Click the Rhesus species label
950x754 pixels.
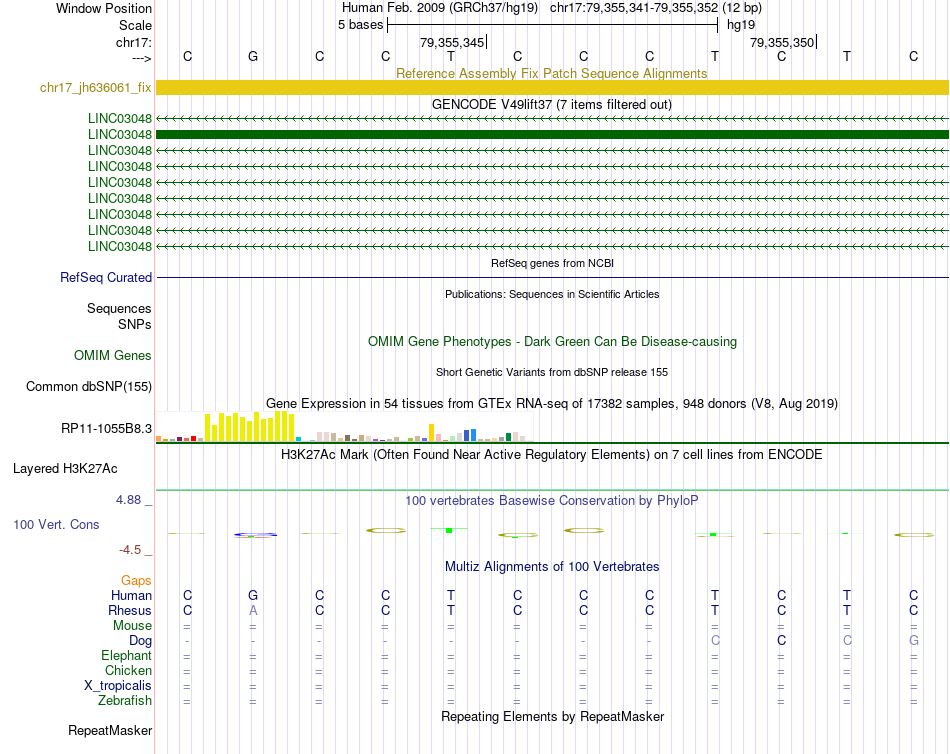(x=130, y=610)
